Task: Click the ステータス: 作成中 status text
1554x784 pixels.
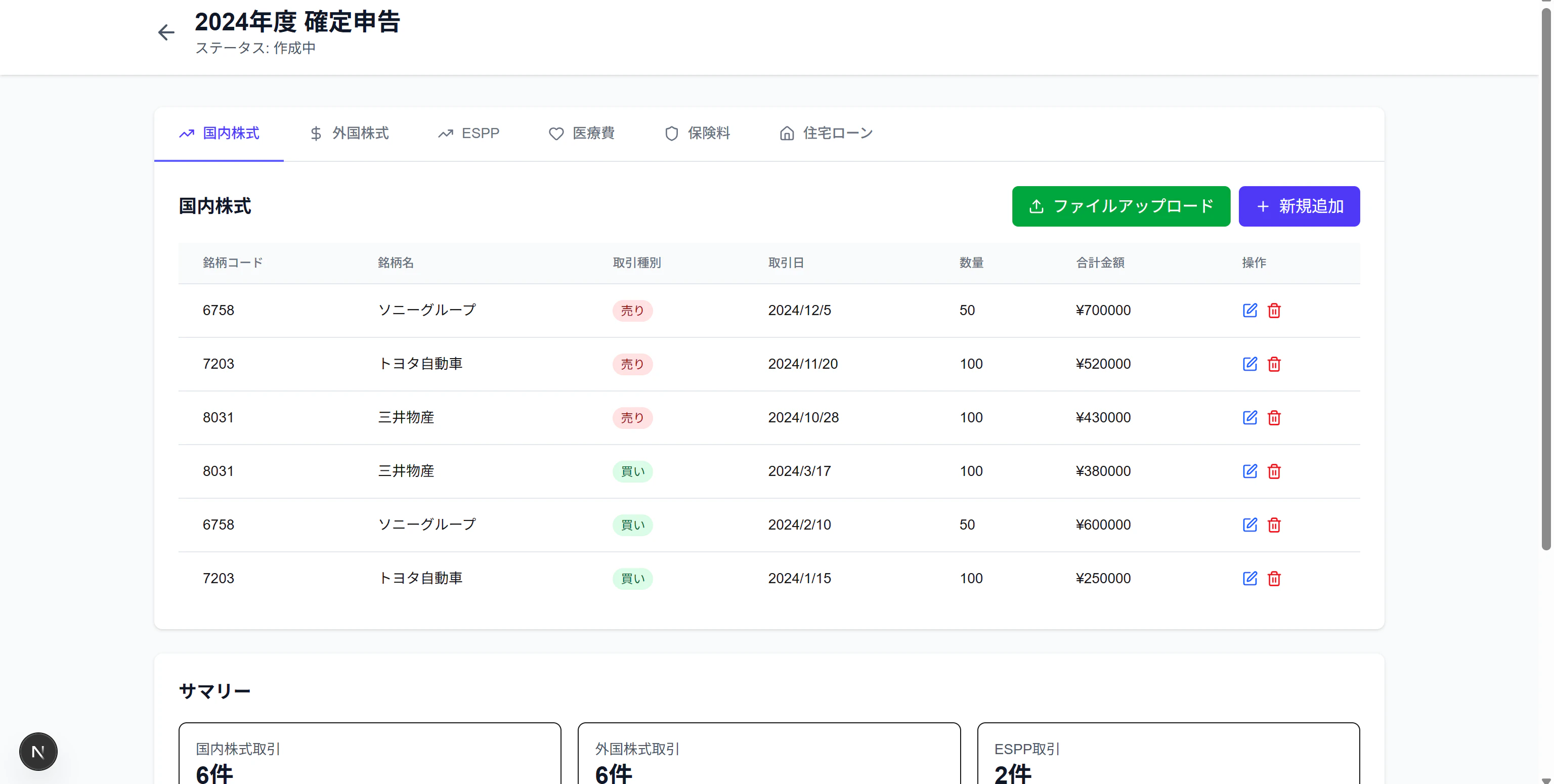Action: pyautogui.click(x=255, y=48)
